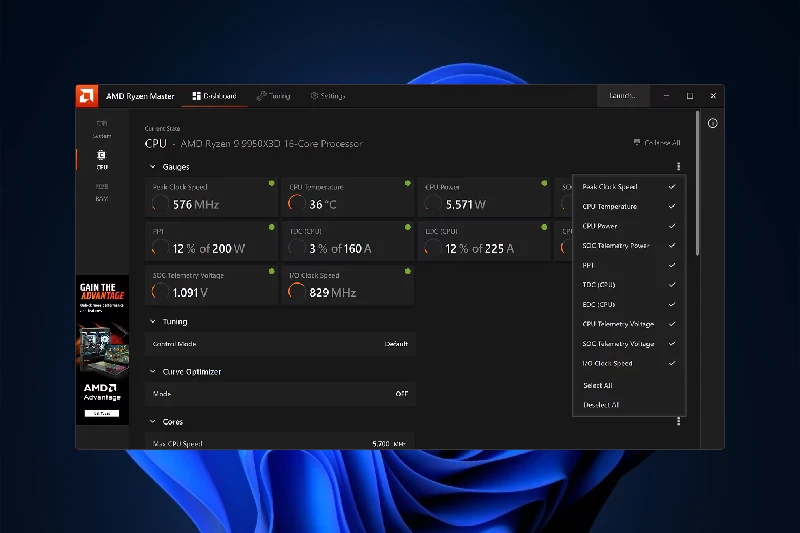Click the I/O Clock Speed gauge dial
Viewport: 800px width, 533px height.
[296, 292]
